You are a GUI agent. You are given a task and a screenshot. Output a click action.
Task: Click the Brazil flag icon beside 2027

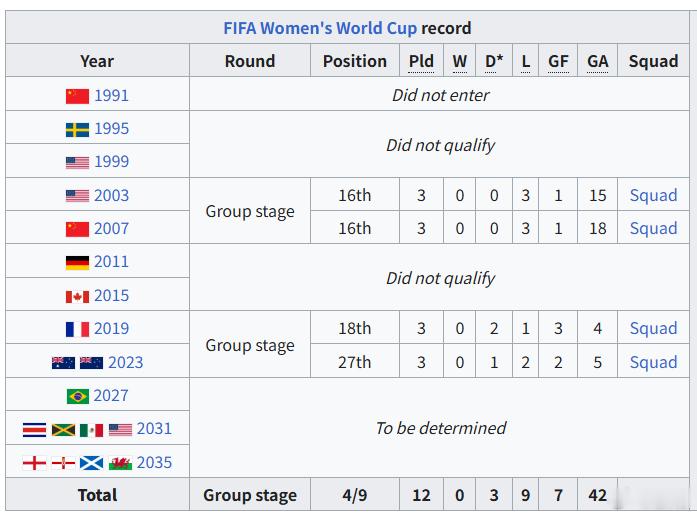(x=78, y=396)
